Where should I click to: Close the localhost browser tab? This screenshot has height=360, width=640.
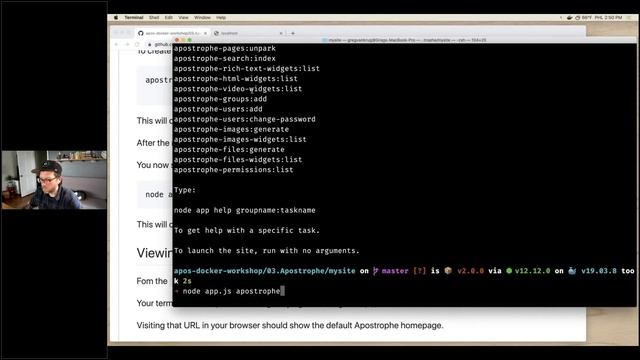(x=281, y=33)
